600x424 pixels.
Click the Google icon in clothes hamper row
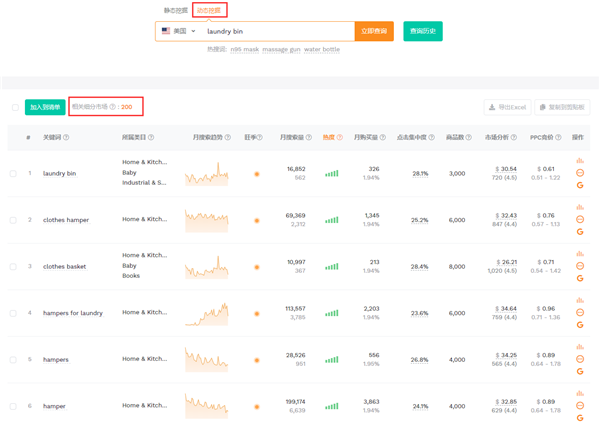(x=579, y=231)
